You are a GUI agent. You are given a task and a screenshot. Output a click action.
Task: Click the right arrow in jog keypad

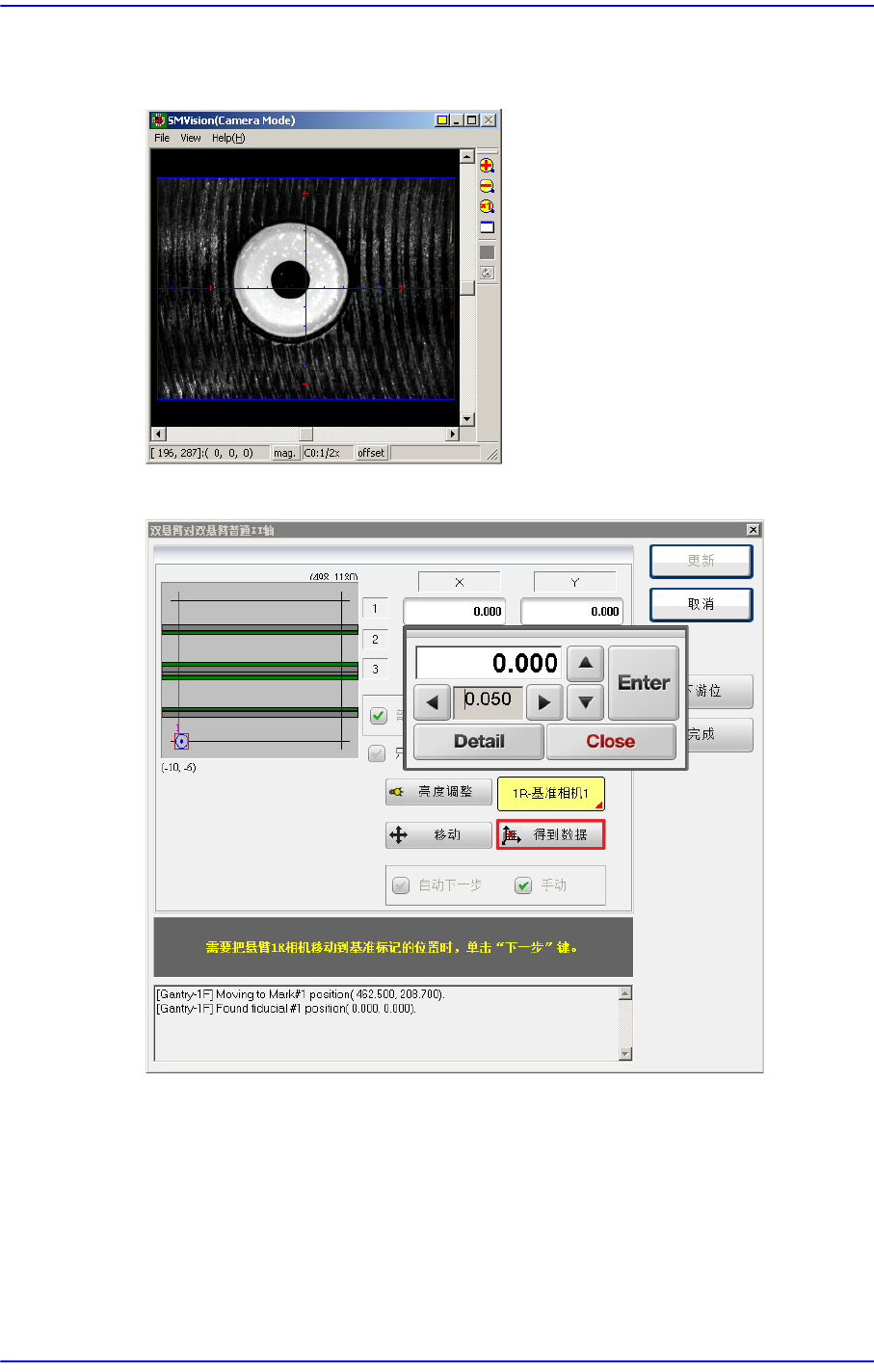tap(544, 702)
